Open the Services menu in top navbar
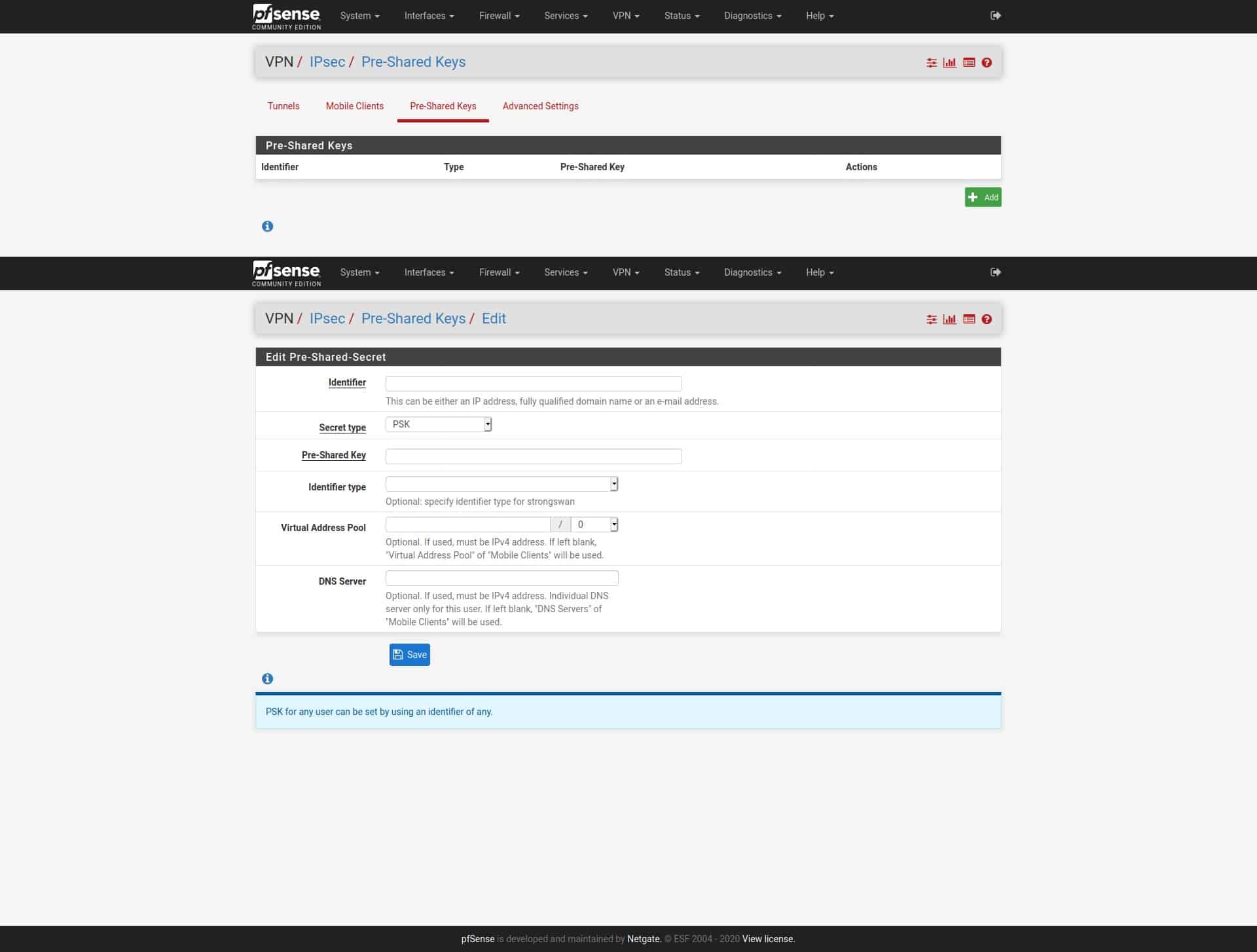The height and width of the screenshot is (952, 1257). (x=566, y=16)
